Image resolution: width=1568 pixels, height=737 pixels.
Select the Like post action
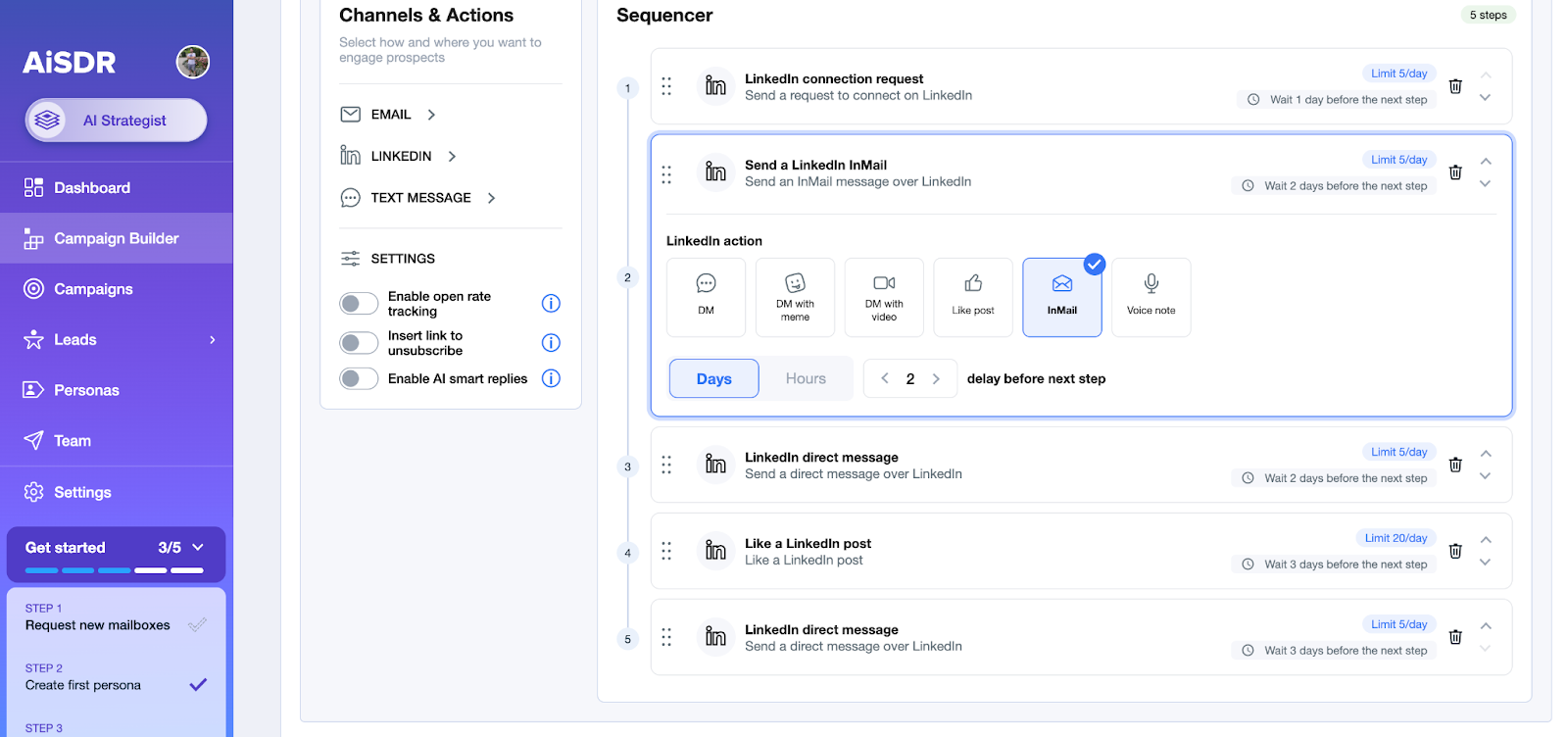pyautogui.click(x=973, y=297)
